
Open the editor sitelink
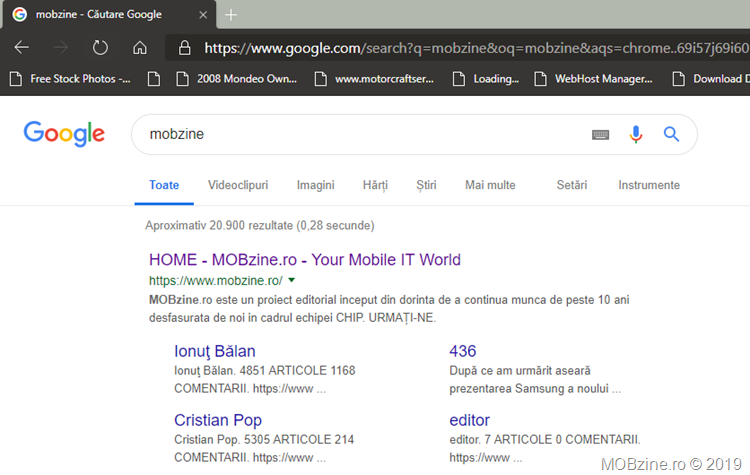(x=469, y=420)
